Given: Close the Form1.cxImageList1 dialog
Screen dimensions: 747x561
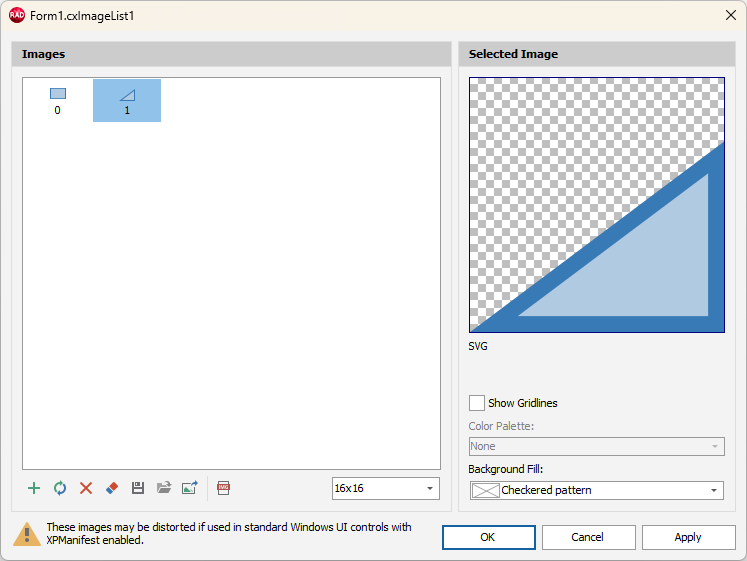Looking at the screenshot, I should (x=731, y=15).
